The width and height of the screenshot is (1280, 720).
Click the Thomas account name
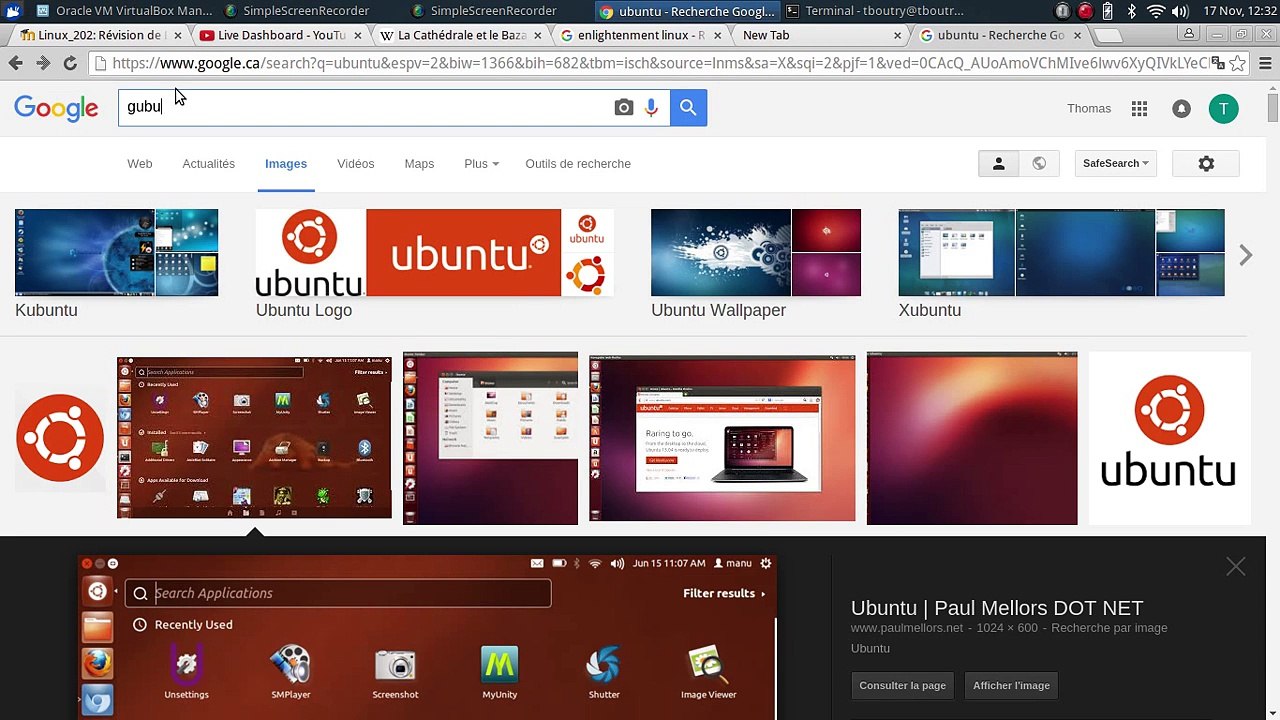click(1089, 109)
